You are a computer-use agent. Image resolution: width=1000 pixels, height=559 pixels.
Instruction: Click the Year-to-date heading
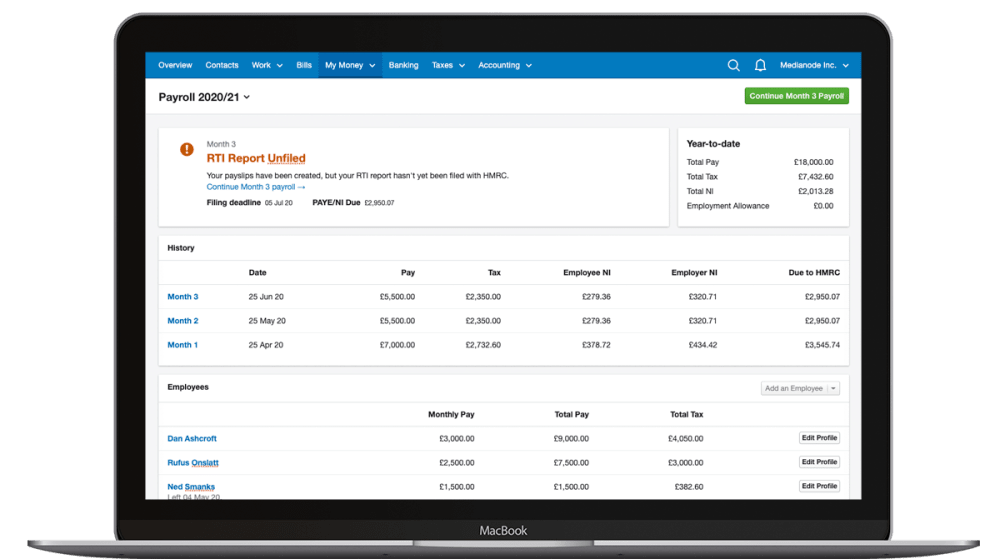(x=713, y=143)
